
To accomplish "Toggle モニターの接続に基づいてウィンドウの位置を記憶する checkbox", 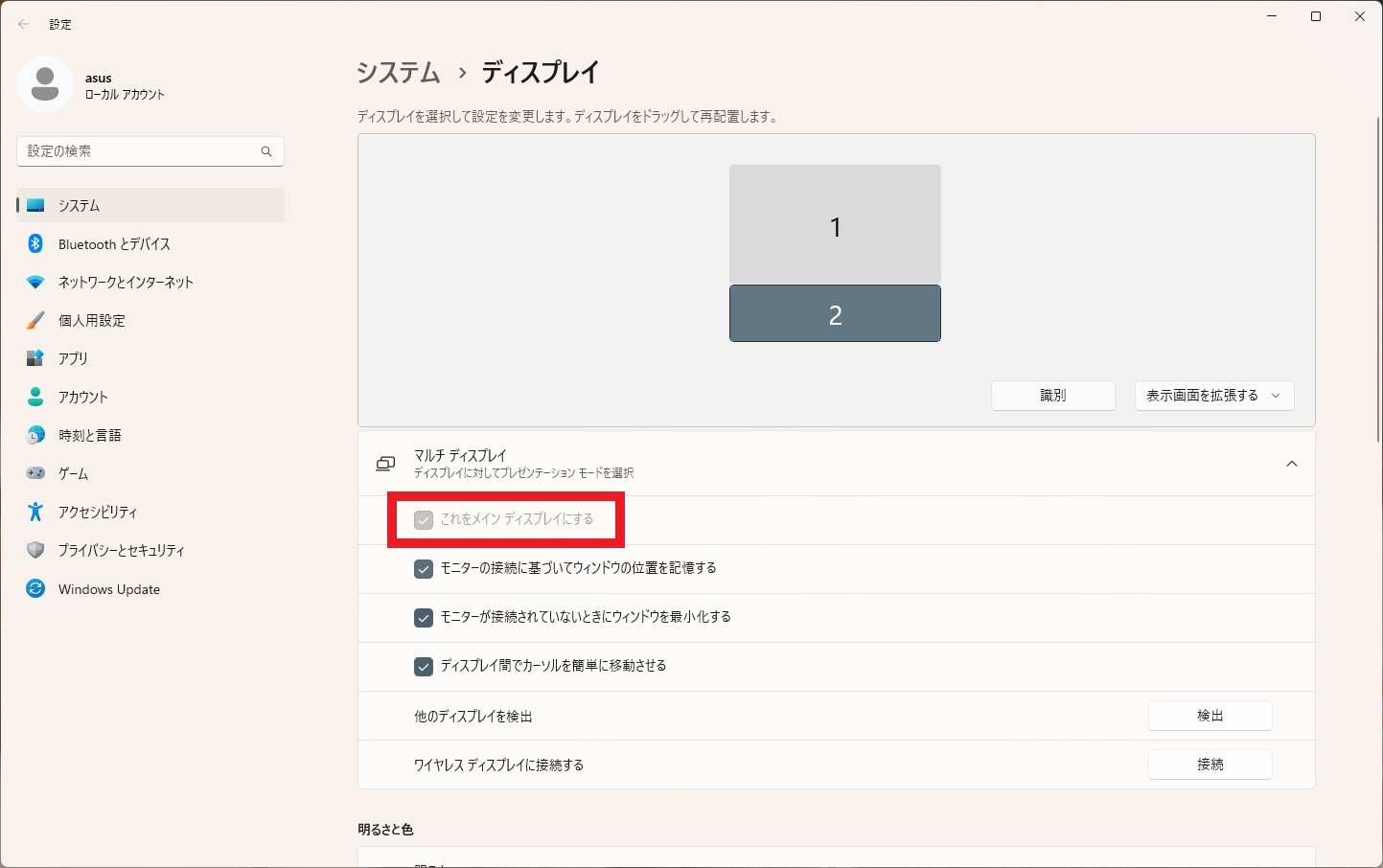I will pyautogui.click(x=424, y=569).
